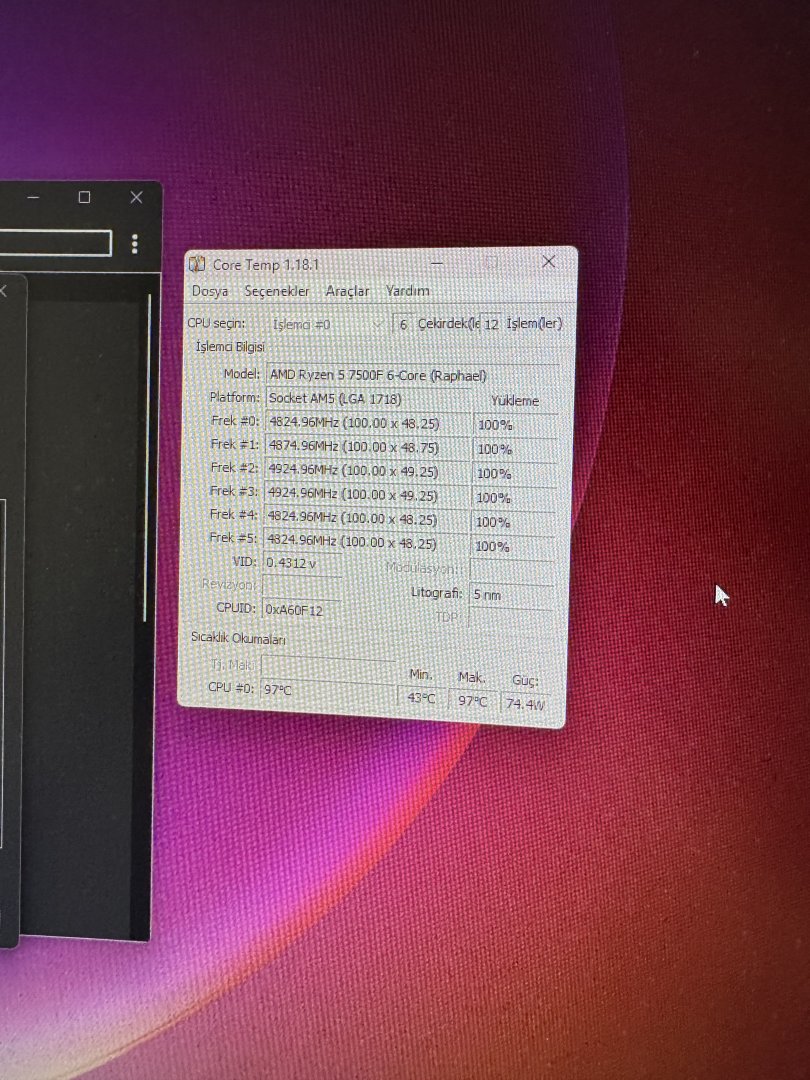
Task: Click the Frek #5 load 100% value
Action: pos(513,547)
